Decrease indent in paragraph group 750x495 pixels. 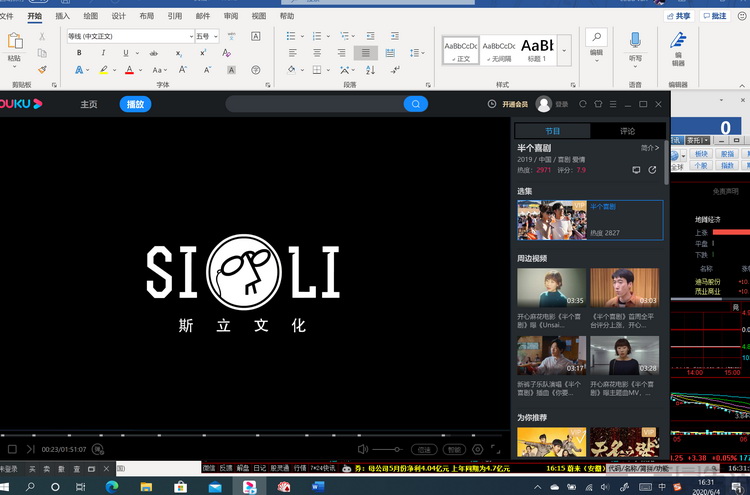[x=370, y=36]
